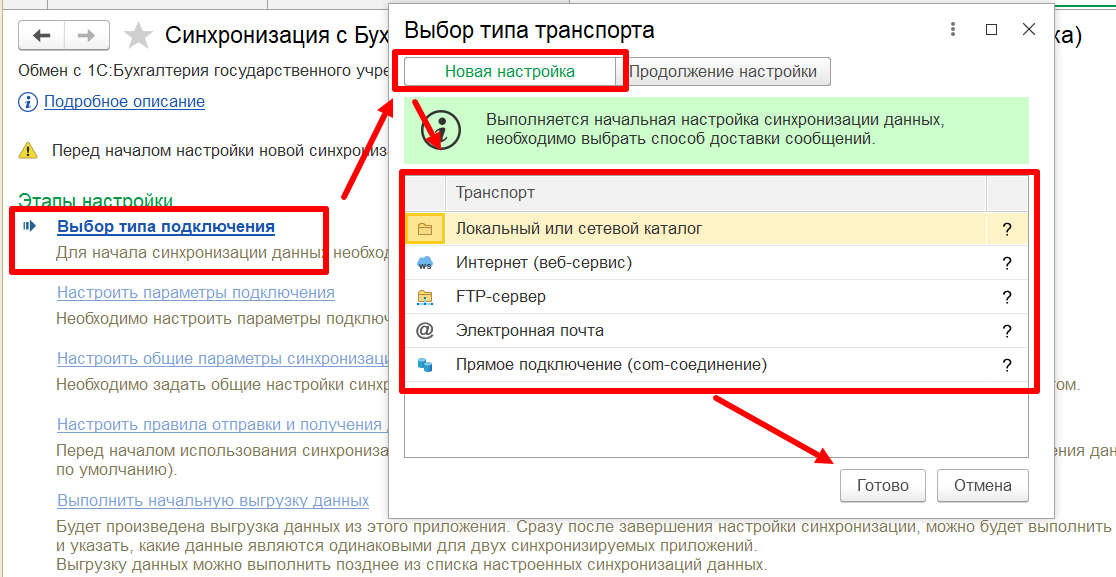Open the Подробное описание link

124,102
